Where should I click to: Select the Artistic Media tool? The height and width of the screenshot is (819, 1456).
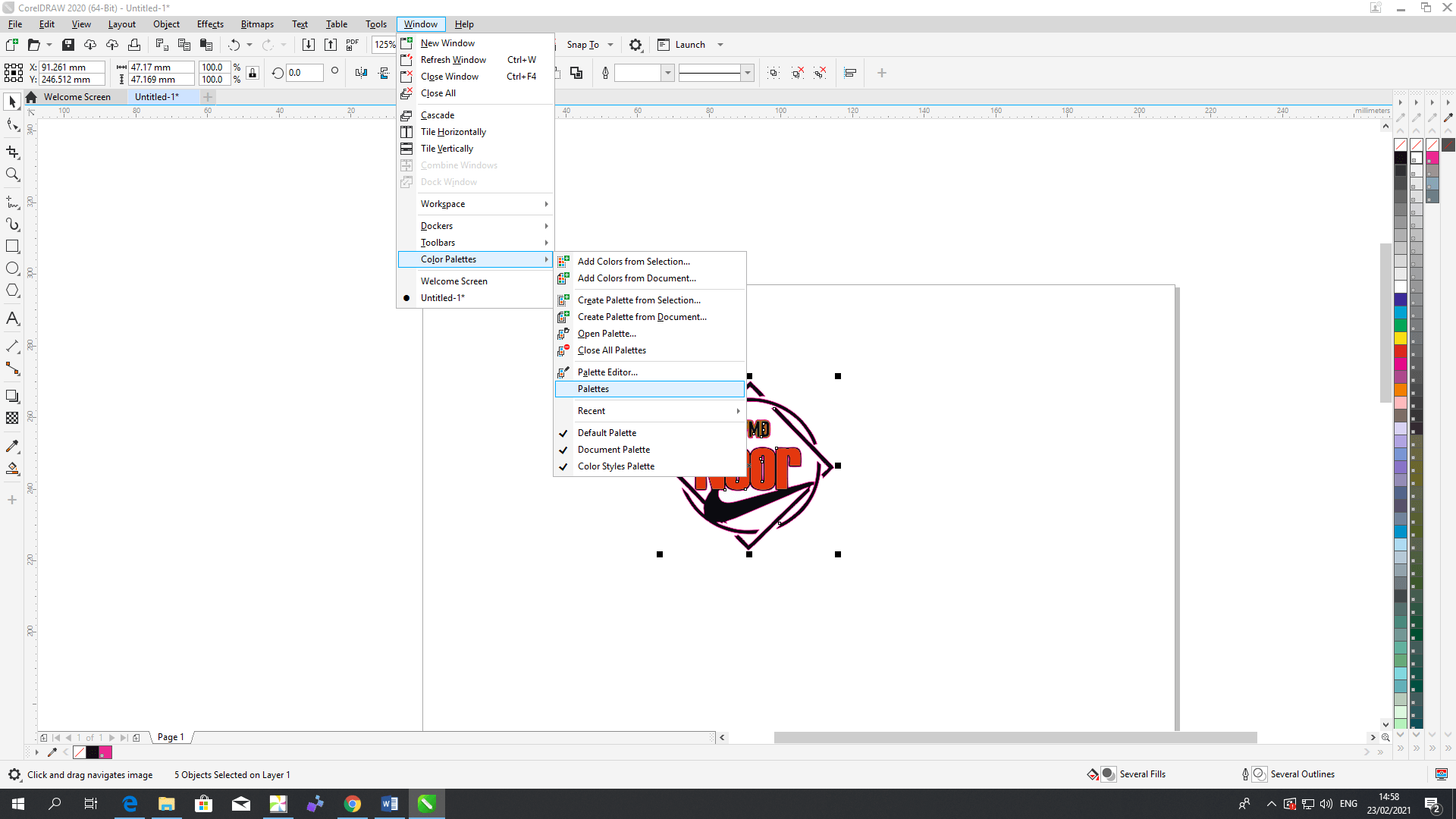point(12,224)
